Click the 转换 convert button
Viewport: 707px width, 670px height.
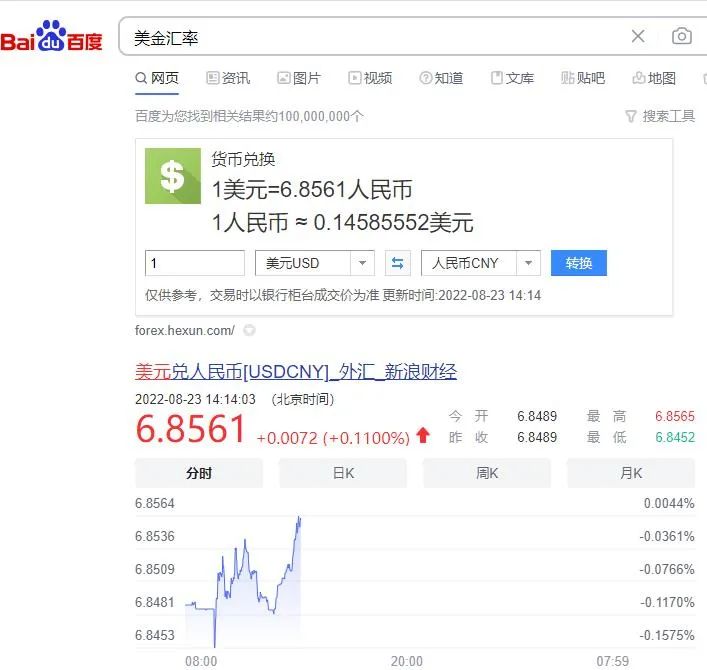pyautogui.click(x=578, y=263)
